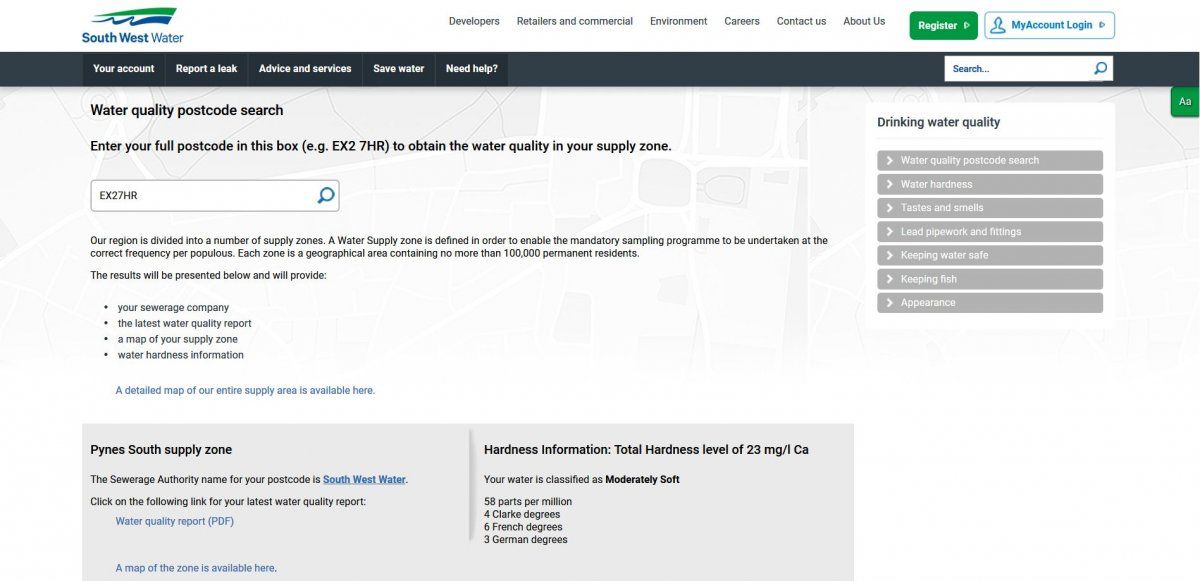
Task: Click the Search... field in navigation bar
Action: (x=1018, y=68)
